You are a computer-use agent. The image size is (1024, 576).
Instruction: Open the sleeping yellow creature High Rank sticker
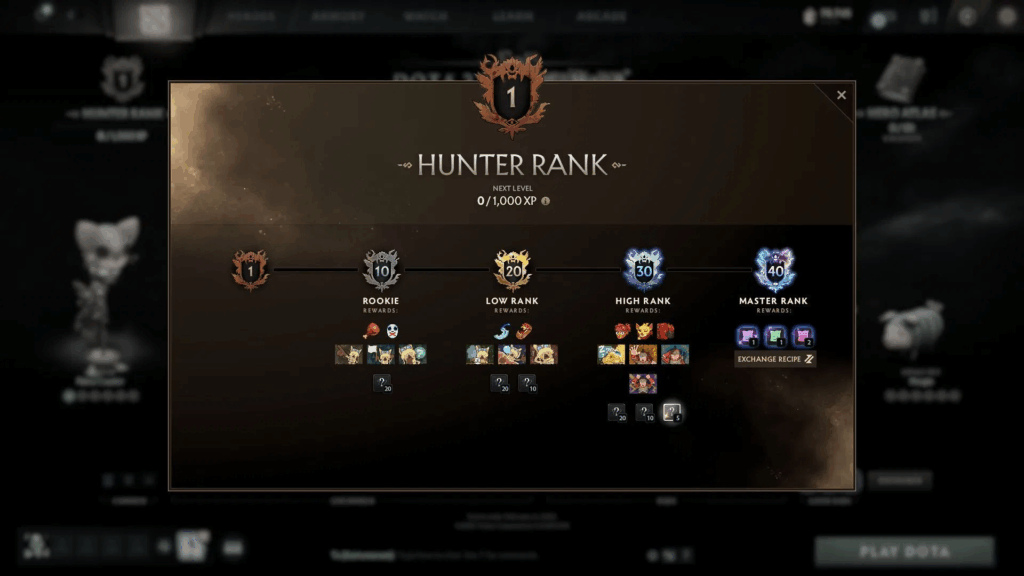coord(611,355)
